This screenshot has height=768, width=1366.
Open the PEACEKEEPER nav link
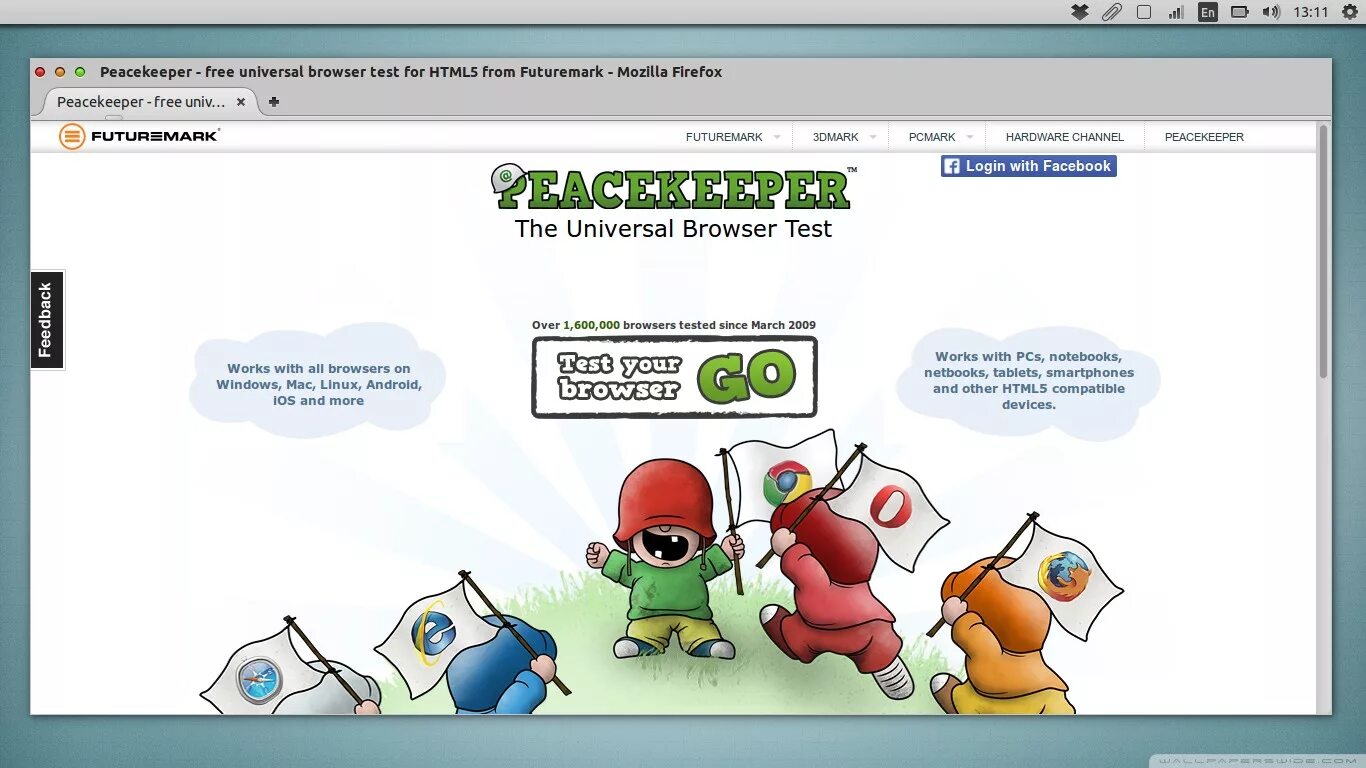(x=1204, y=137)
